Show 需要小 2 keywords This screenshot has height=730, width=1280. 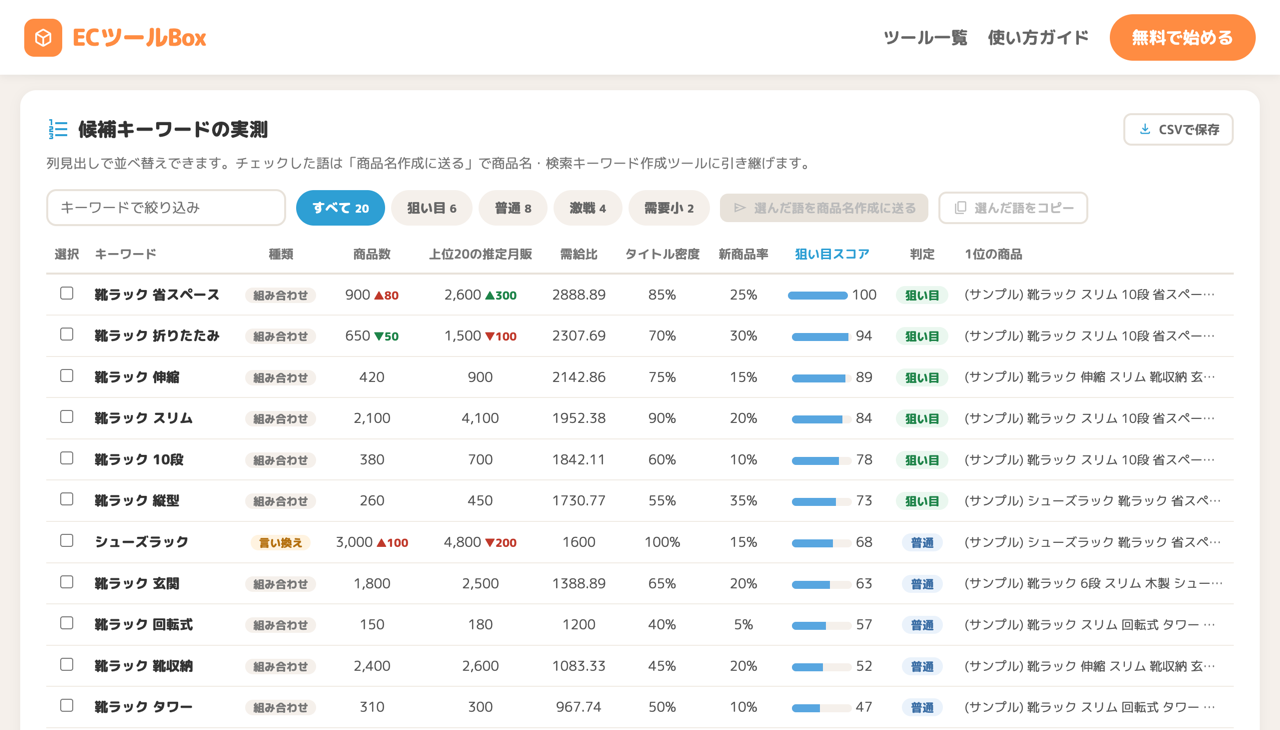[669, 208]
